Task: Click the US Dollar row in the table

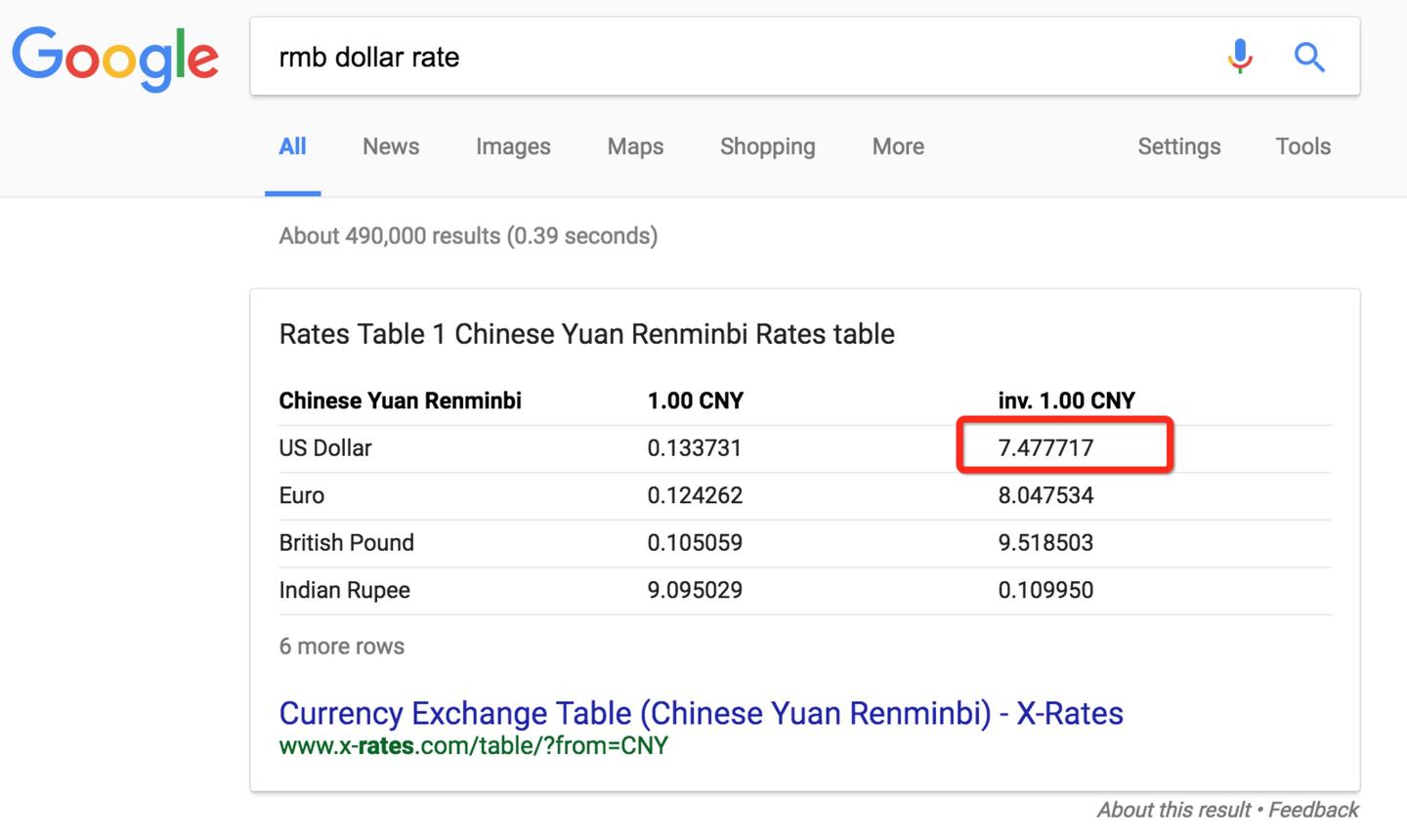Action: pyautogui.click(x=325, y=447)
